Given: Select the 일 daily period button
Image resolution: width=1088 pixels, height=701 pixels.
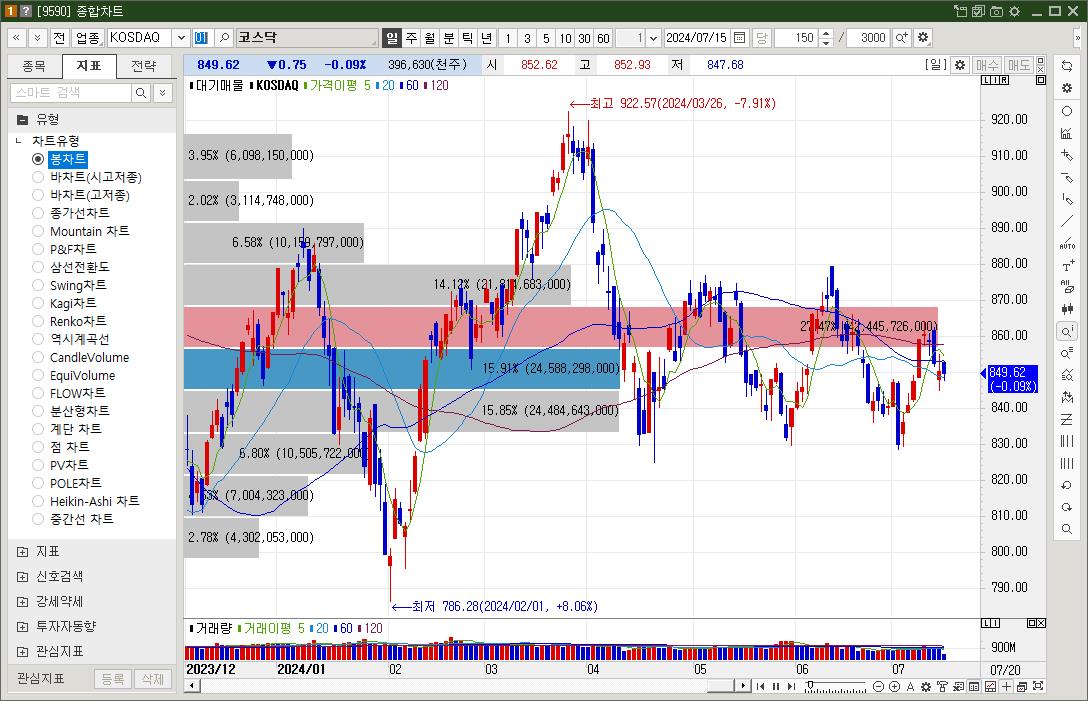Looking at the screenshot, I should [x=392, y=37].
